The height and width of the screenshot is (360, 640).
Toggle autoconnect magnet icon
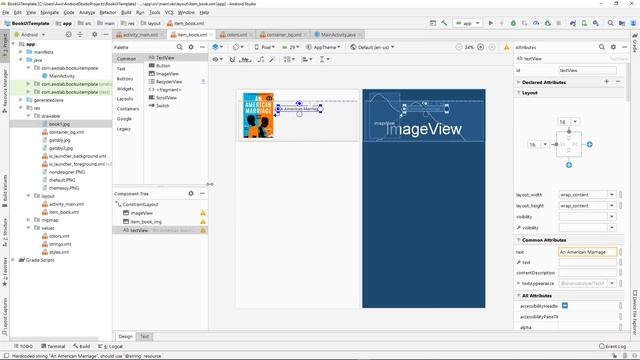coord(232,59)
